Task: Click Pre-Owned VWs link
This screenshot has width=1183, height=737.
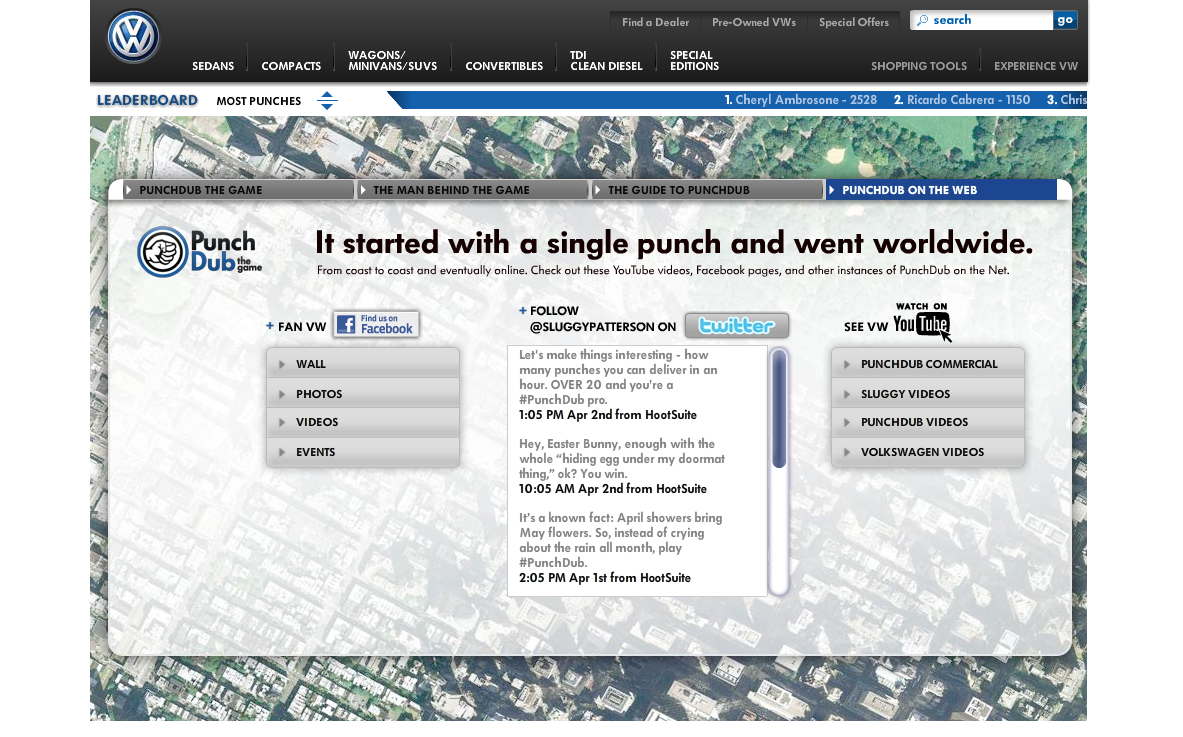Action: (x=754, y=22)
